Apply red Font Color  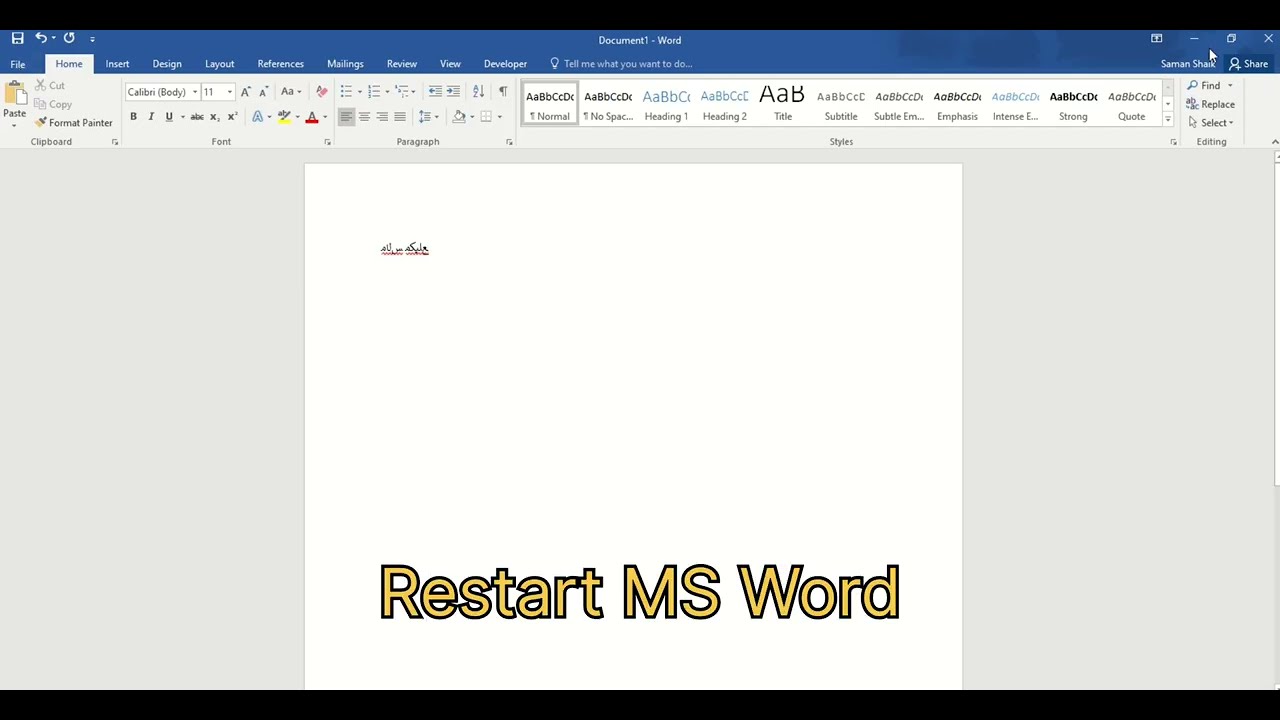click(x=312, y=117)
